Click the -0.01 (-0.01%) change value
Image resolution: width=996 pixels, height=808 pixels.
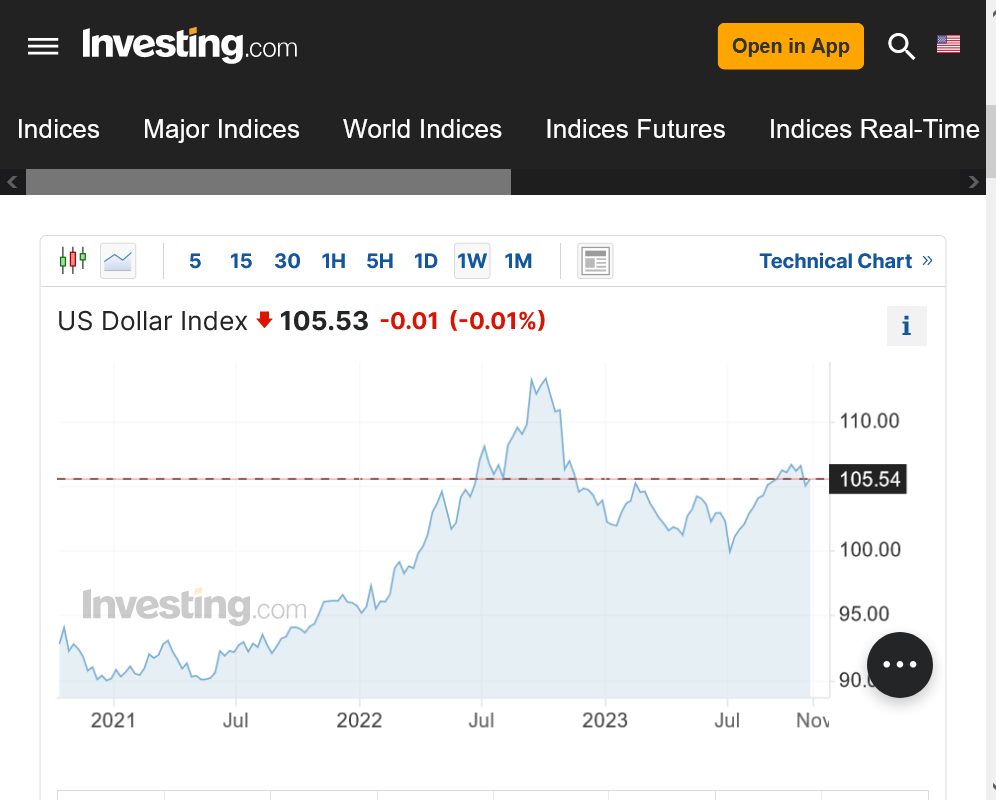point(462,321)
